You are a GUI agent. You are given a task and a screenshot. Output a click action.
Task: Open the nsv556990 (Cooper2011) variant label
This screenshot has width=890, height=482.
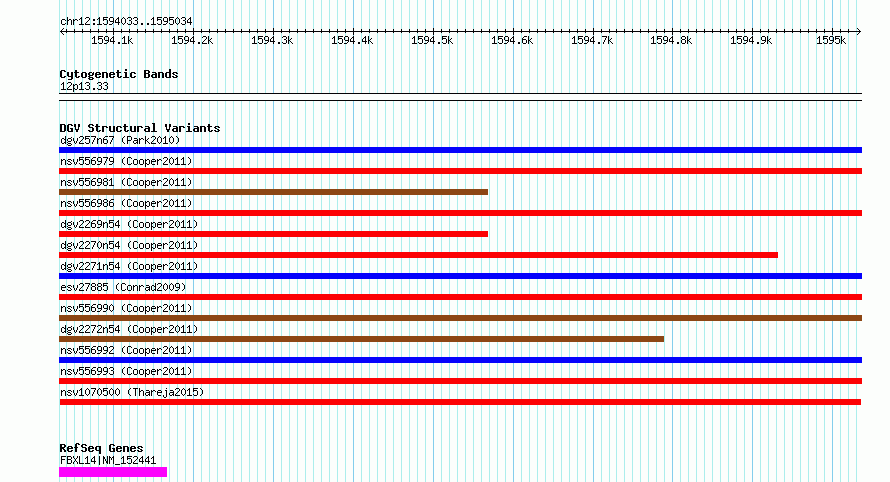(x=126, y=308)
